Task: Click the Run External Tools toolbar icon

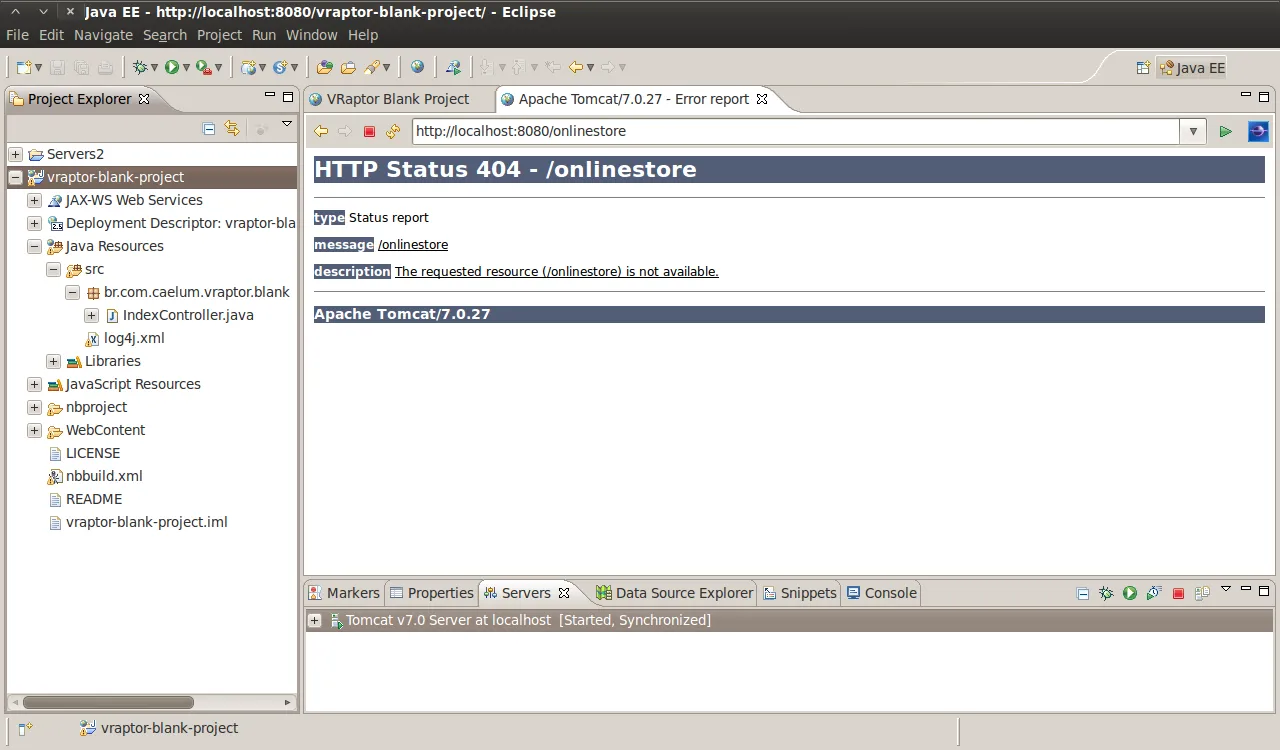Action: pos(203,67)
